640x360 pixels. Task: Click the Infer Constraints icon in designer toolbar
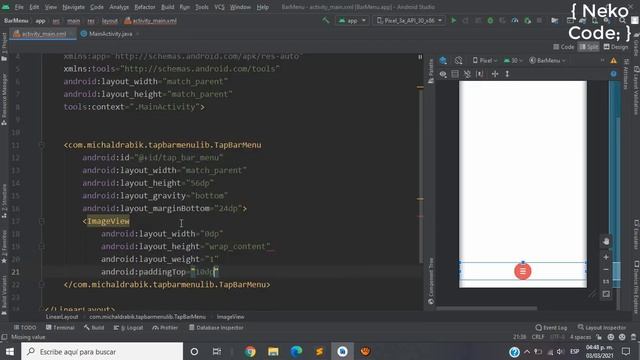[480, 74]
